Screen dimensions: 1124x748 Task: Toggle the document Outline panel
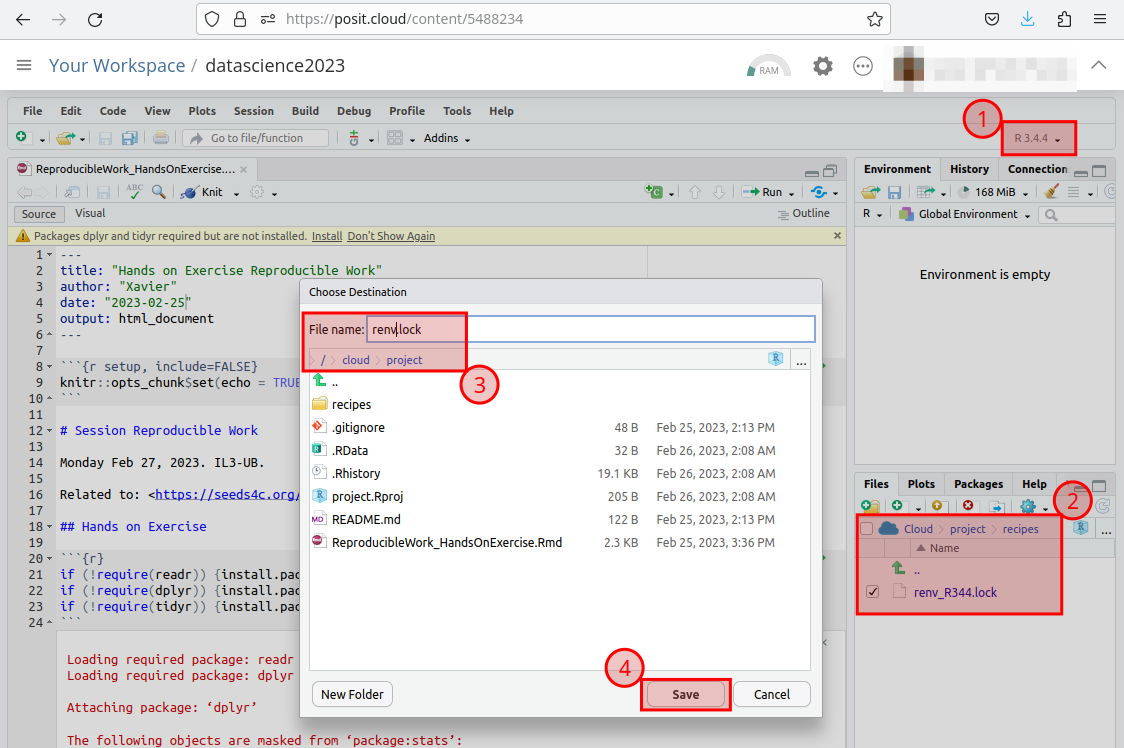coord(804,213)
